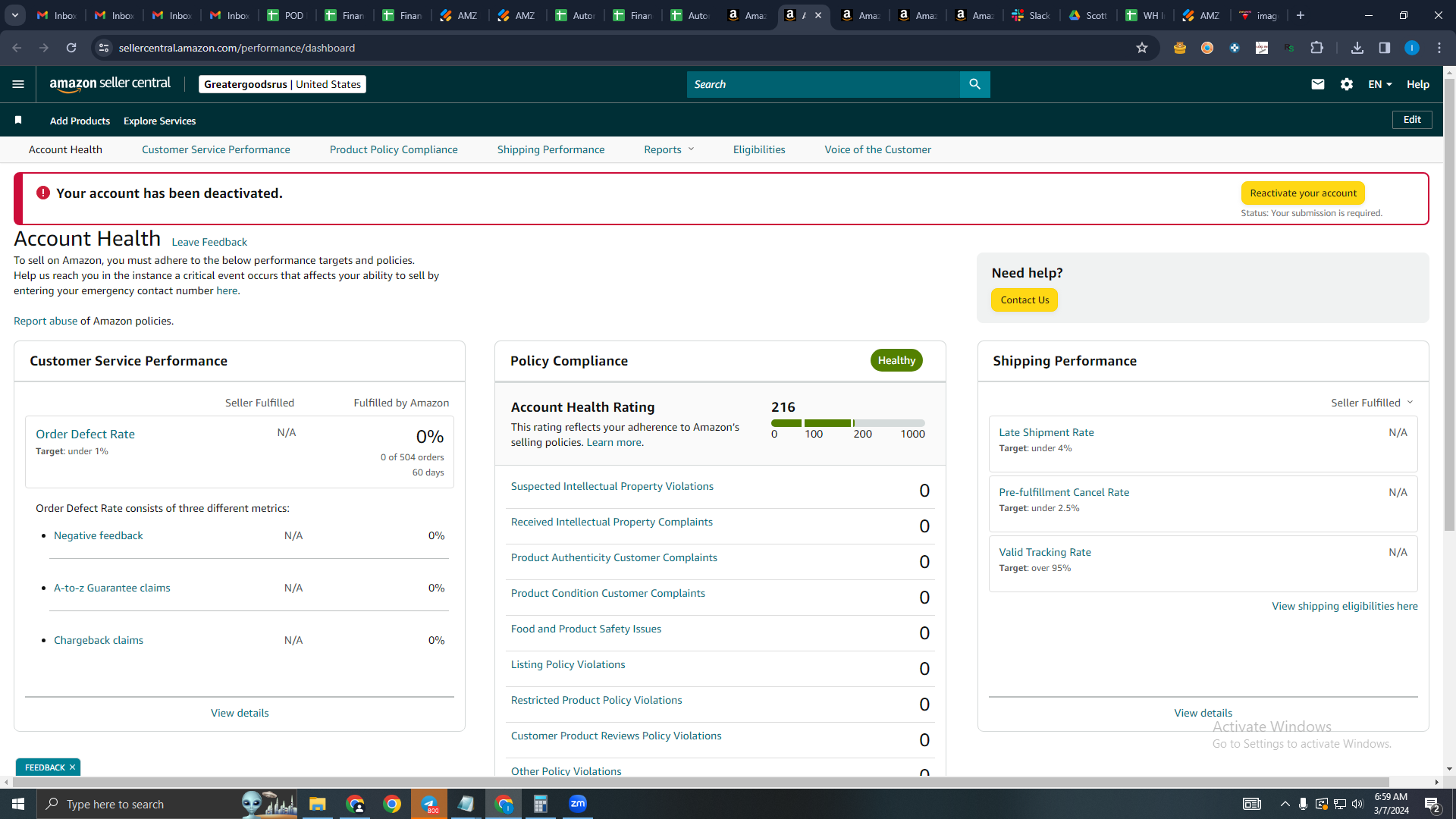The height and width of the screenshot is (819, 1456).
Task: Click the search magnifier button
Action: click(x=975, y=84)
